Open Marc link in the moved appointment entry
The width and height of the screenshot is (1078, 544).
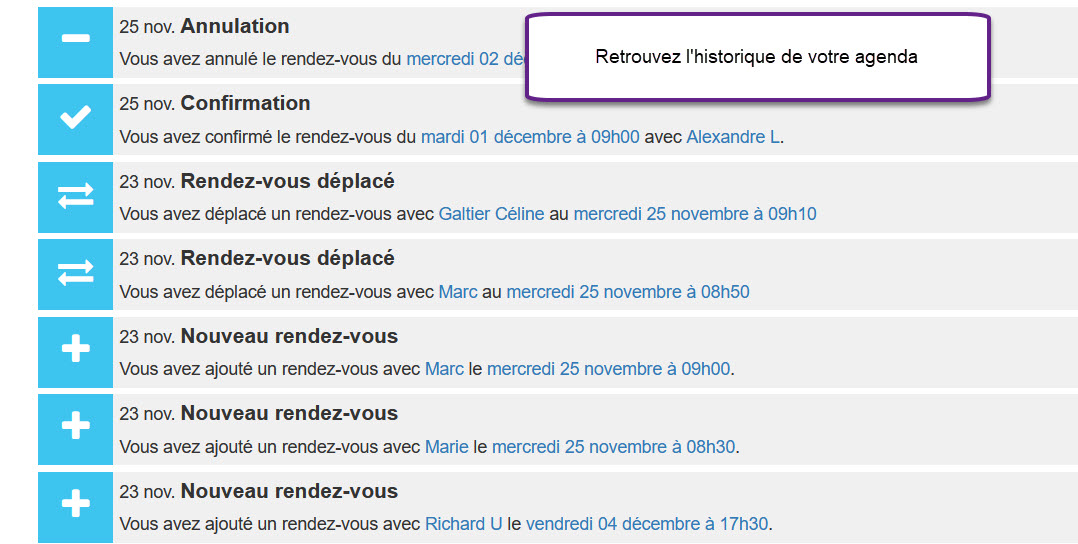(458, 292)
